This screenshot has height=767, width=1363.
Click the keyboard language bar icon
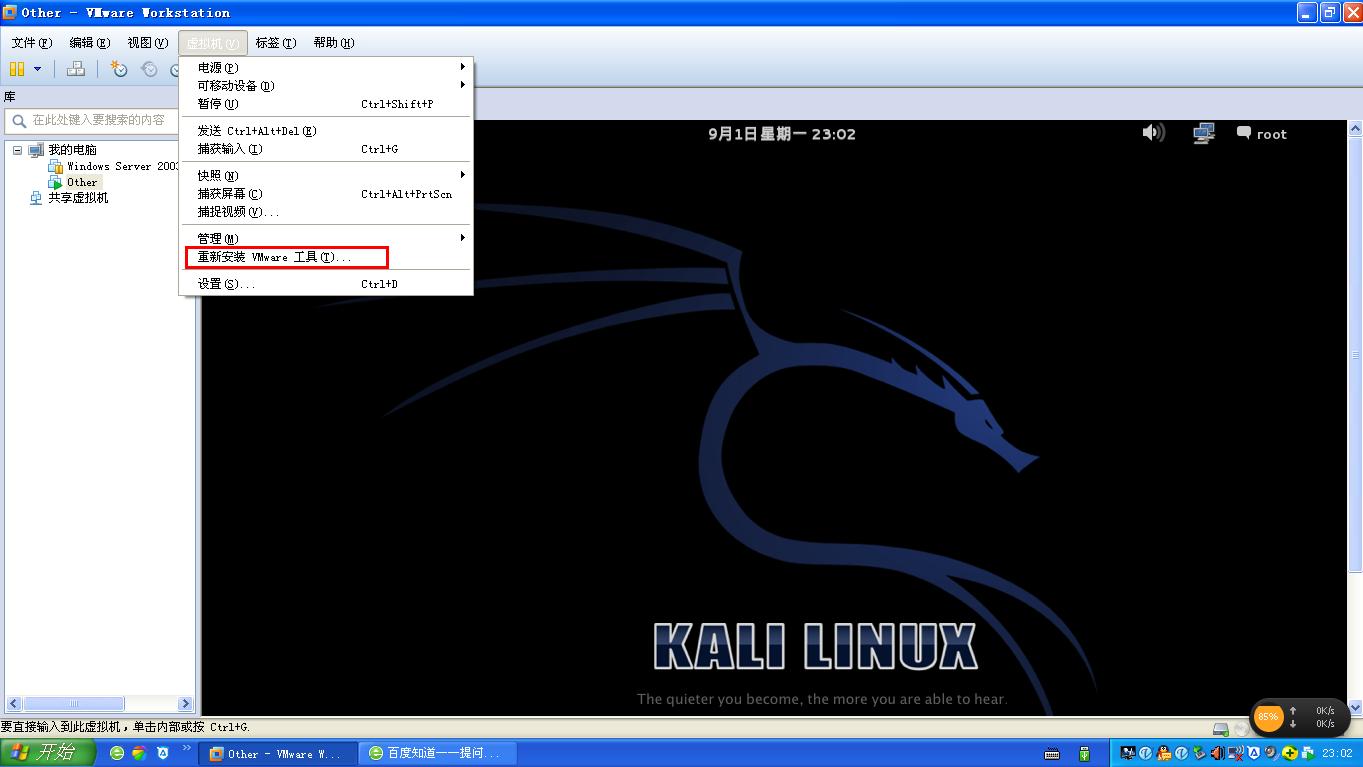coord(1051,753)
